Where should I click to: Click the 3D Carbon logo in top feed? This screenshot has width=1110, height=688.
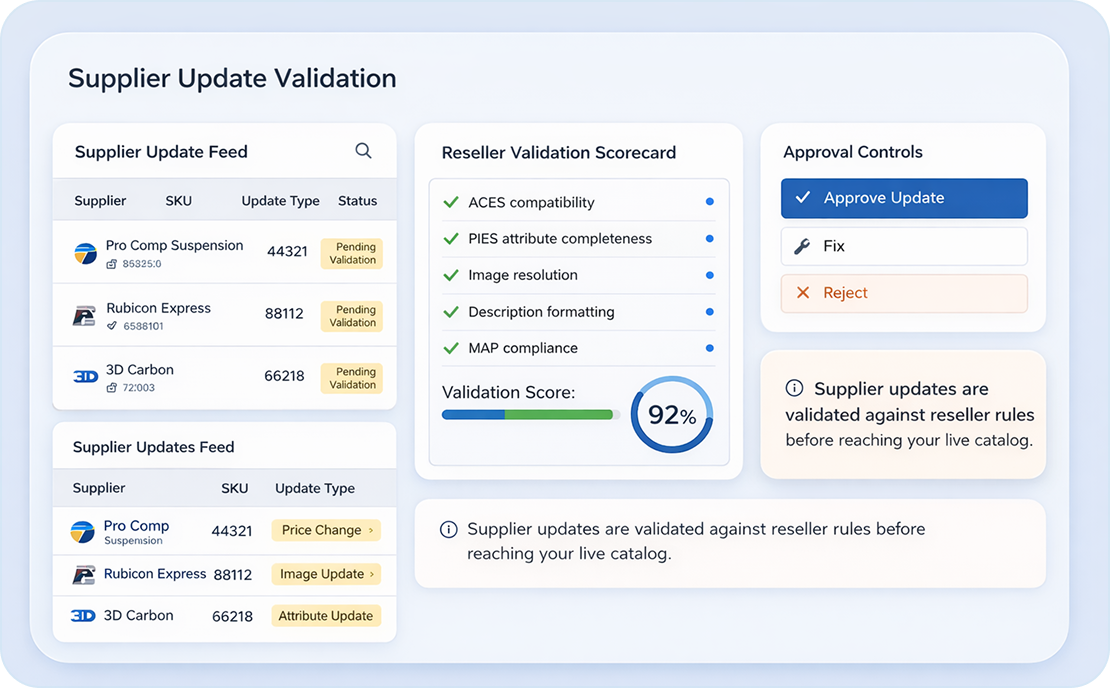tap(85, 377)
